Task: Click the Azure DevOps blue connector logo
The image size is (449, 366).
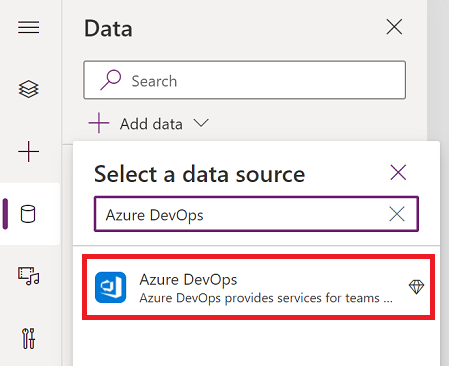Action: coord(111,287)
